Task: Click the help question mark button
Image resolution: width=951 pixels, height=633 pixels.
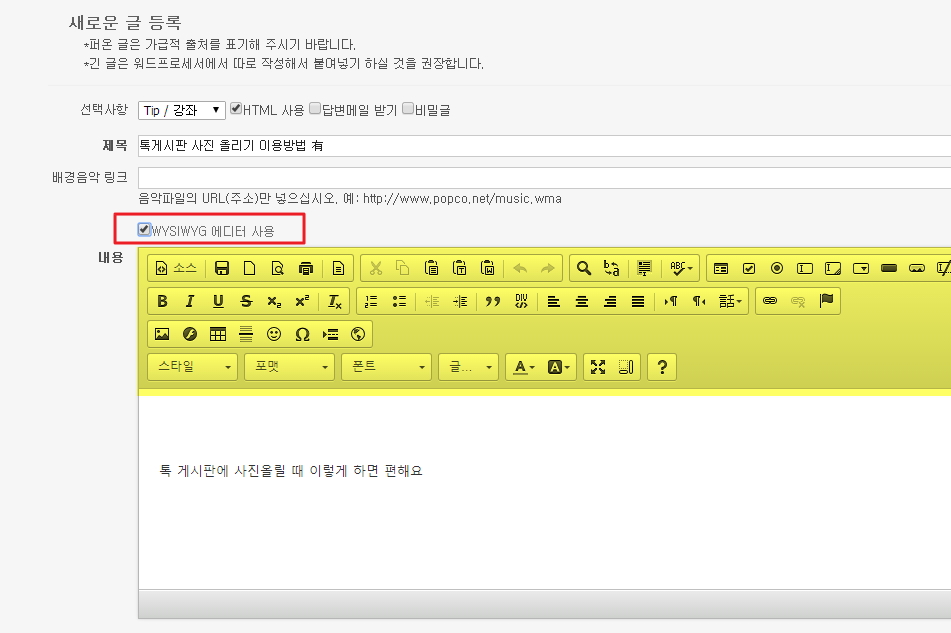Action: pyautogui.click(x=661, y=367)
